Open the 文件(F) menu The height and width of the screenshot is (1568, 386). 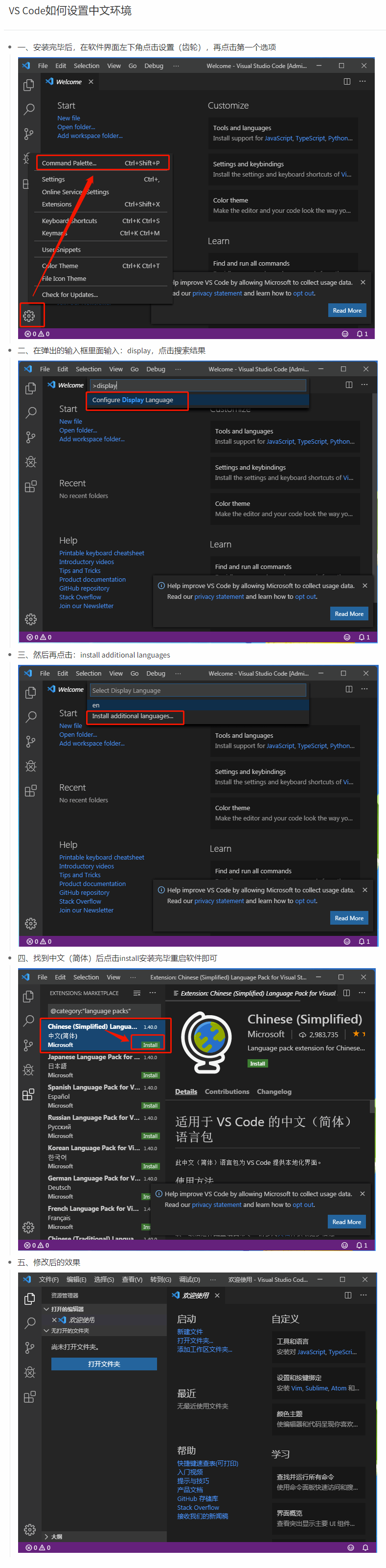point(49,1279)
